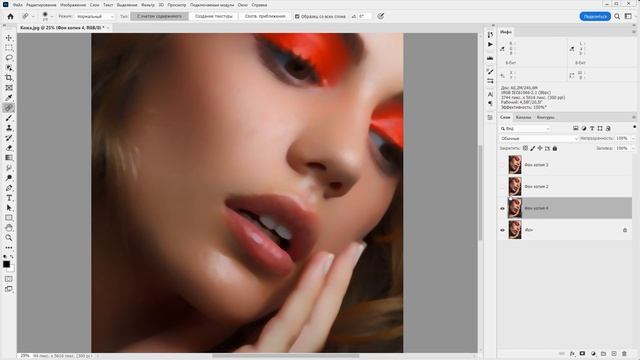
Task: Click the layer styles fx icon
Action: pos(572,353)
